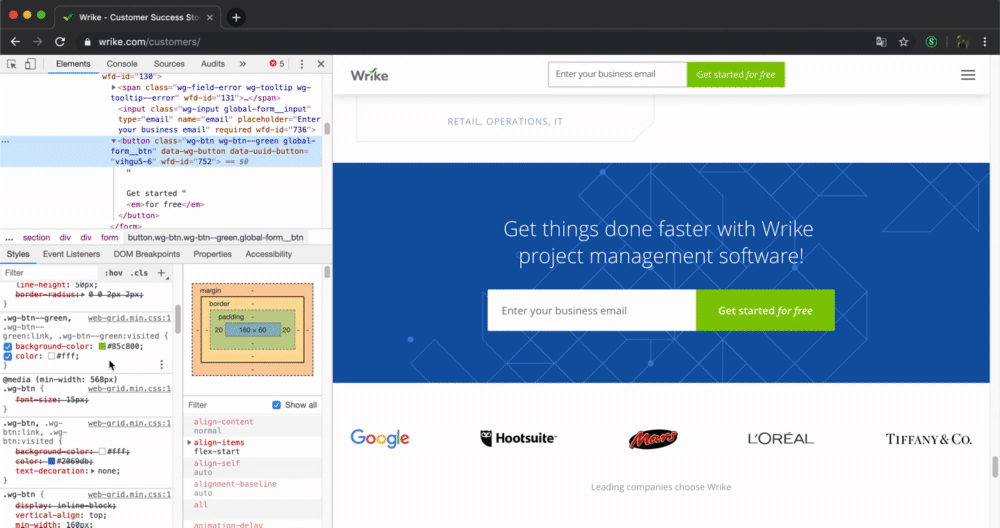Select the section breadcrumb
Viewport: 1000px width, 528px height.
(36, 237)
